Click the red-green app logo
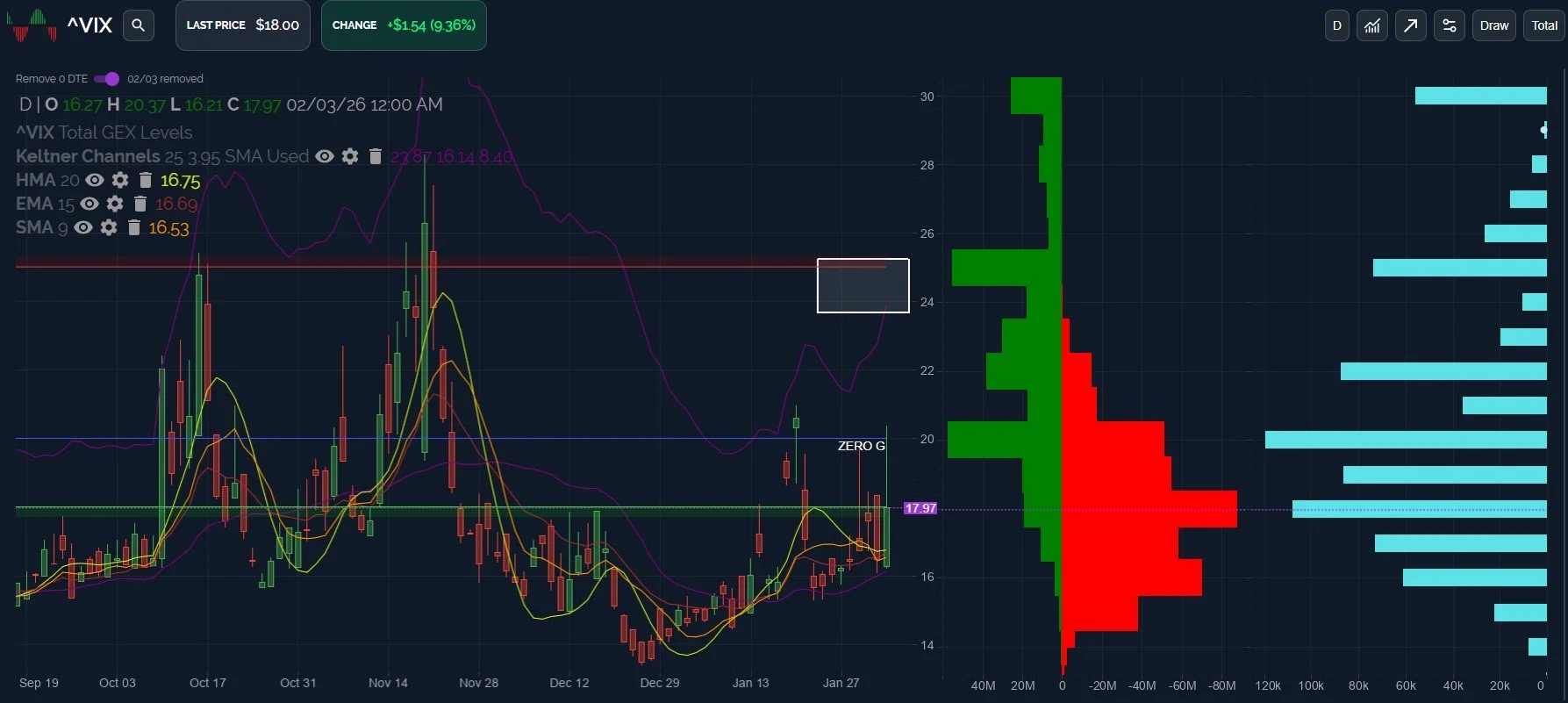The width and height of the screenshot is (1568, 703). [x=31, y=25]
